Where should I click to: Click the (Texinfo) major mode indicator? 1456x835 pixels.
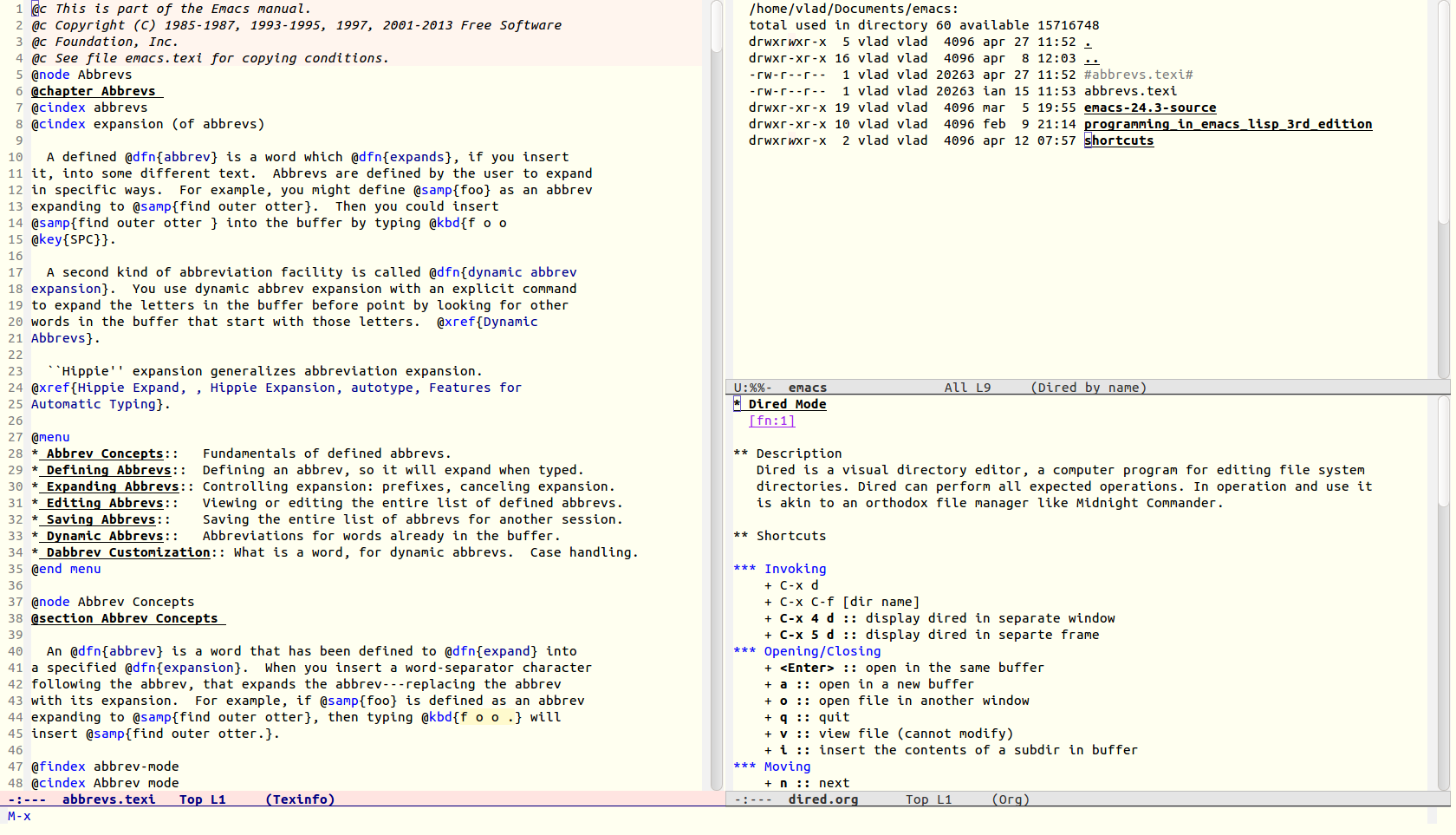(x=300, y=799)
